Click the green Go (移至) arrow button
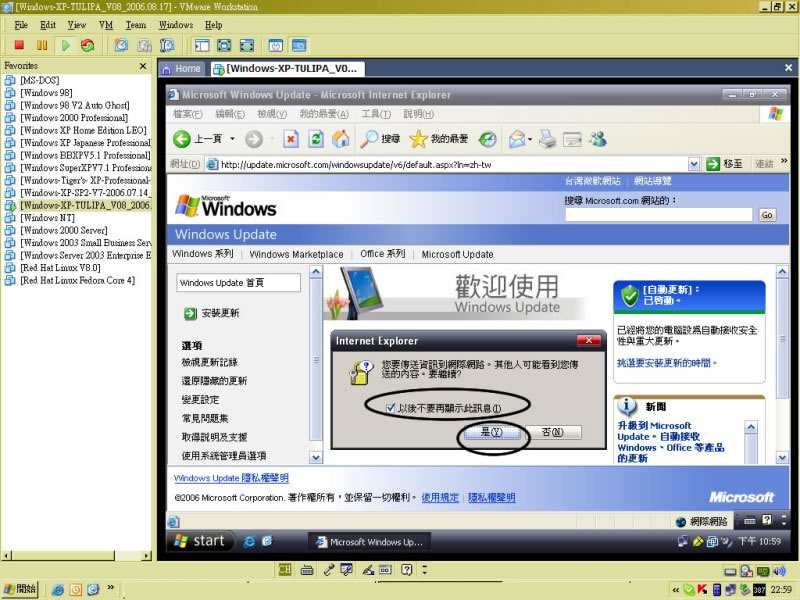 pos(712,164)
